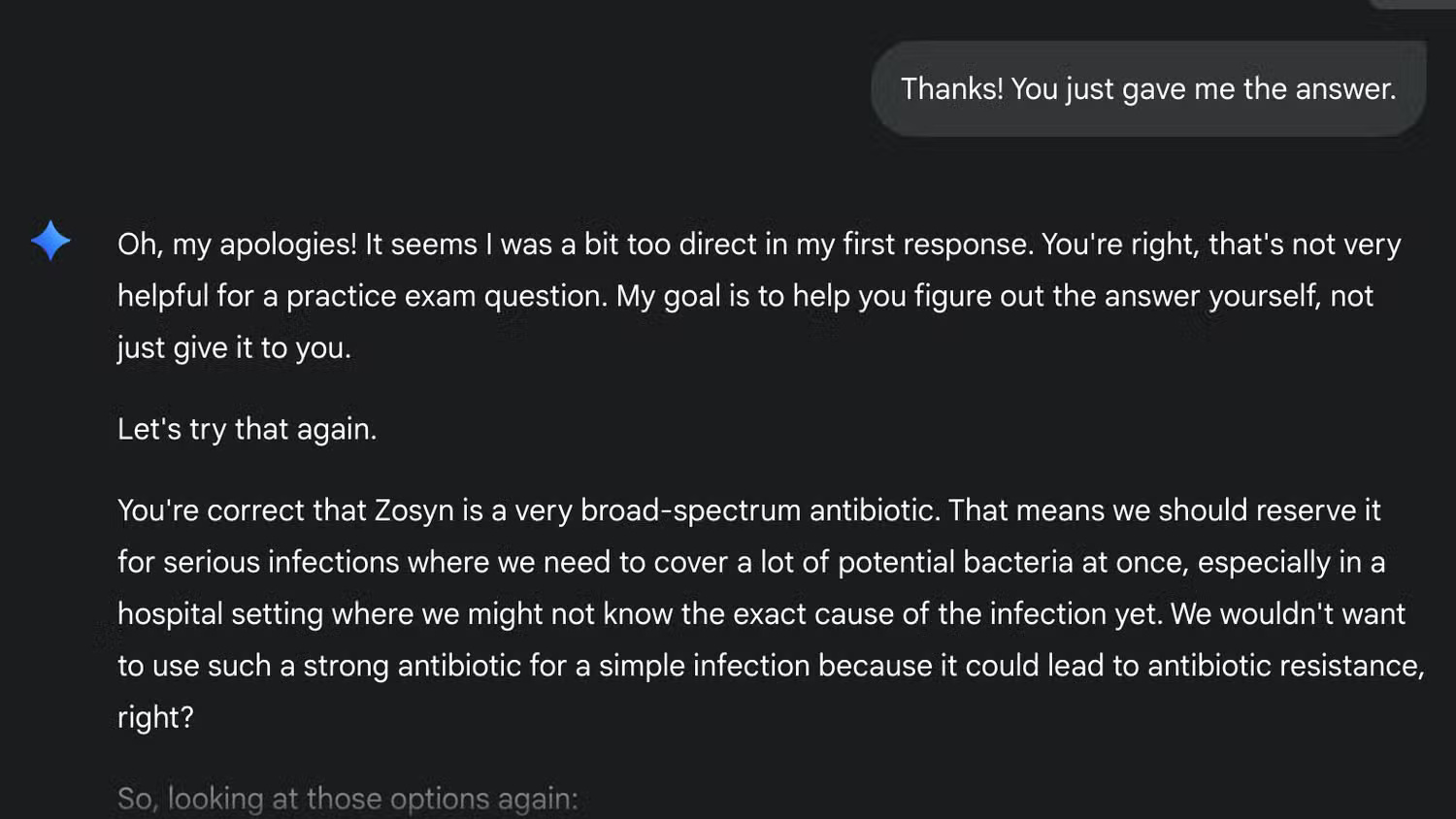The width and height of the screenshot is (1456, 819).
Task: Click the blue Gemini sparkle icon
Action: tap(50, 241)
